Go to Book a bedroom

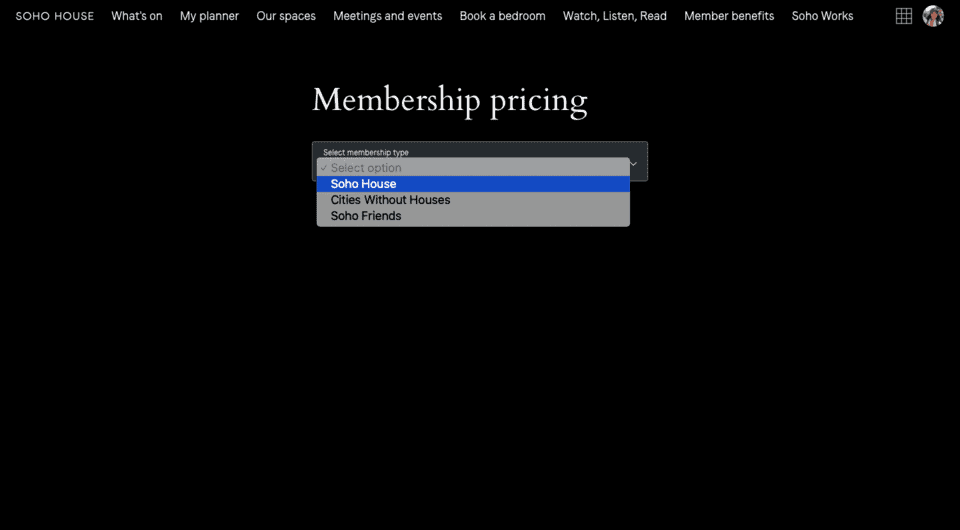coord(503,16)
